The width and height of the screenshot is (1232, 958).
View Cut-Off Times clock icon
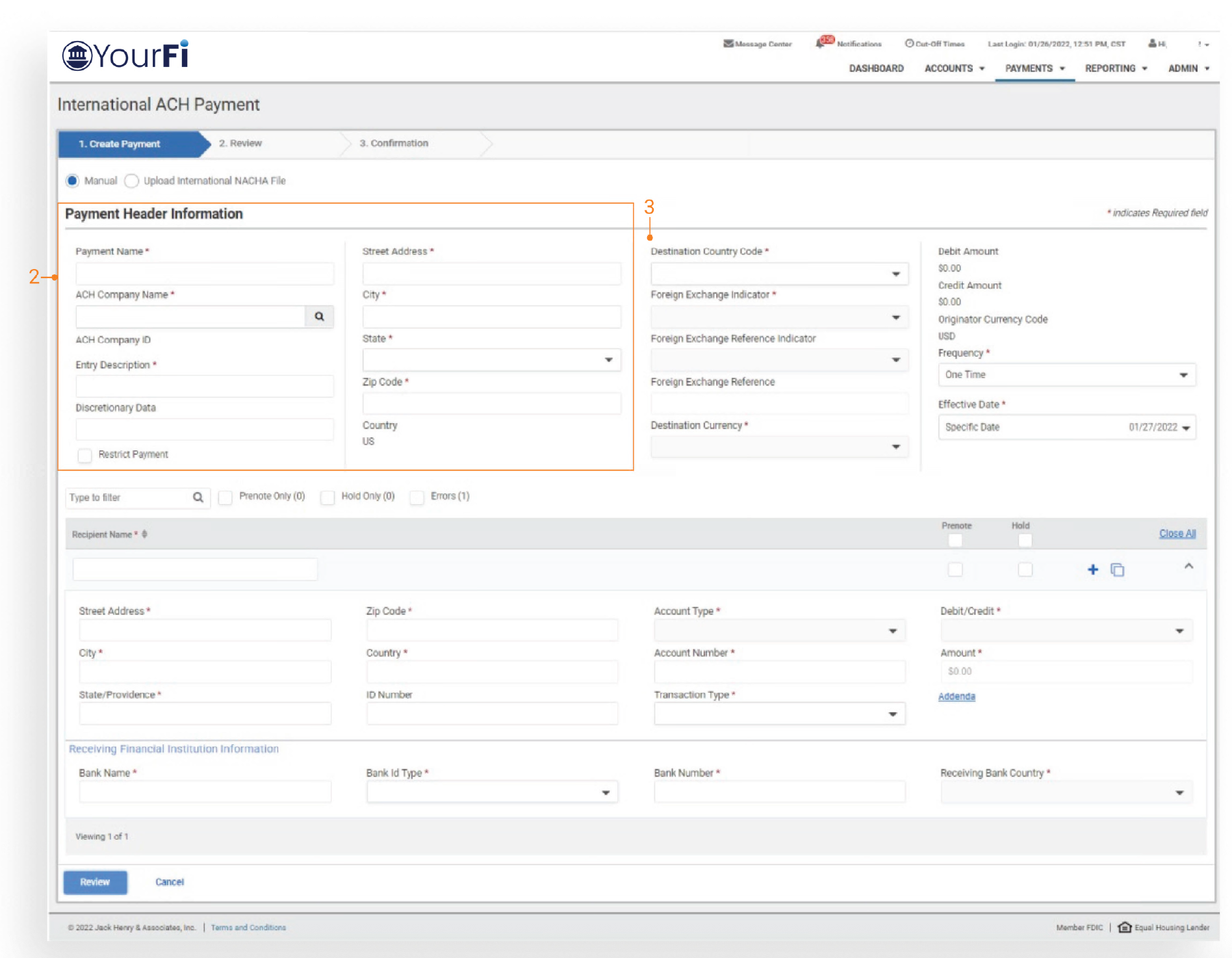[x=909, y=44]
